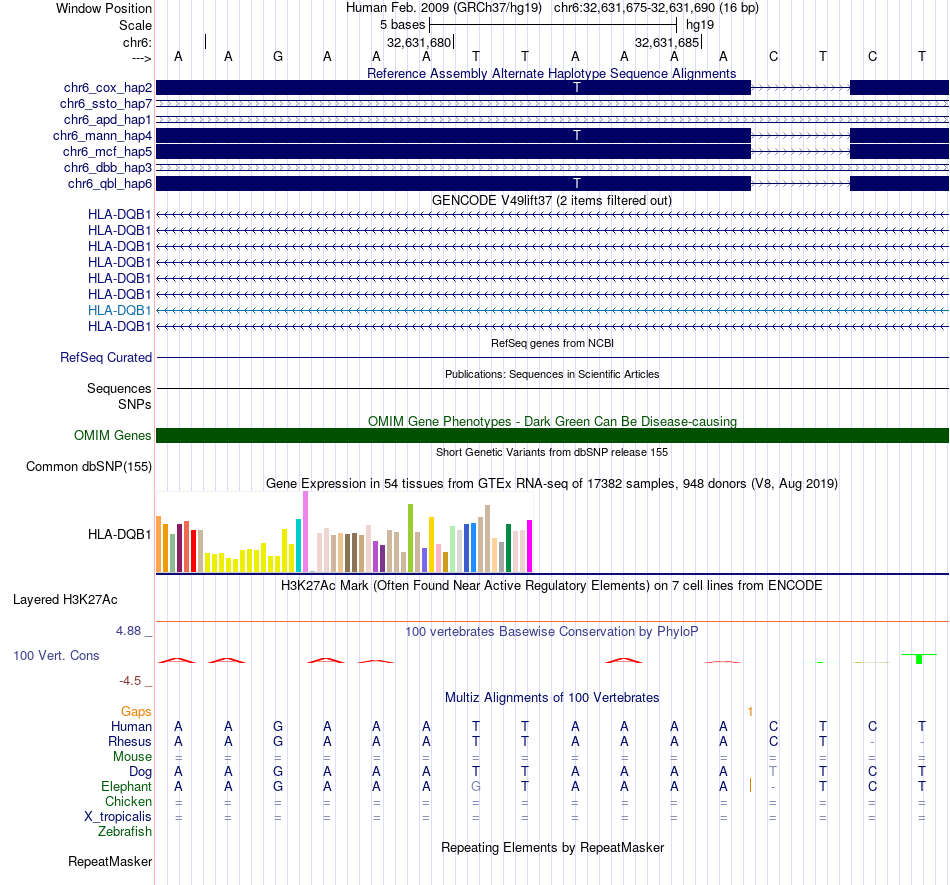
Task: Click the magenta last bar in GTEx chart
Action: (530, 546)
